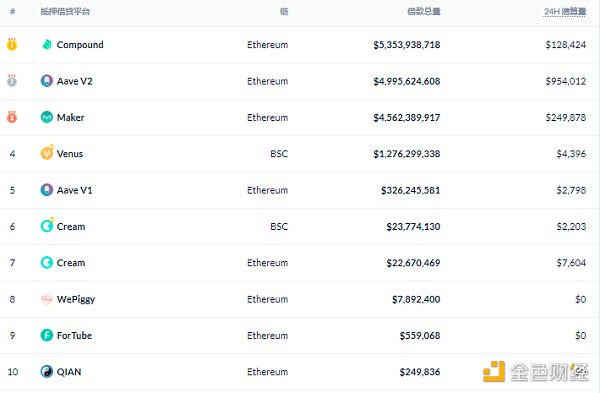Click the Aave V2 ghost icon
The width and height of the screenshot is (600, 393).
47,81
